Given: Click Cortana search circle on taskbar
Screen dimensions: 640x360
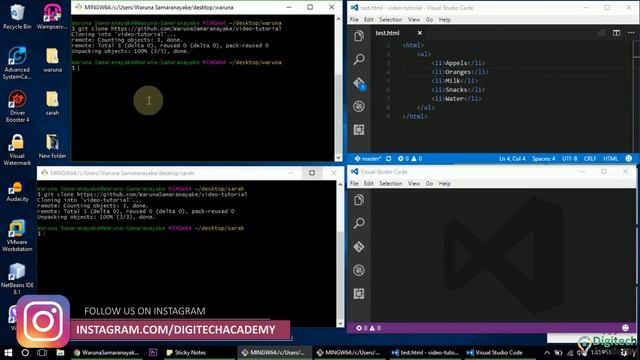Looking at the screenshot, I should tap(25, 353).
